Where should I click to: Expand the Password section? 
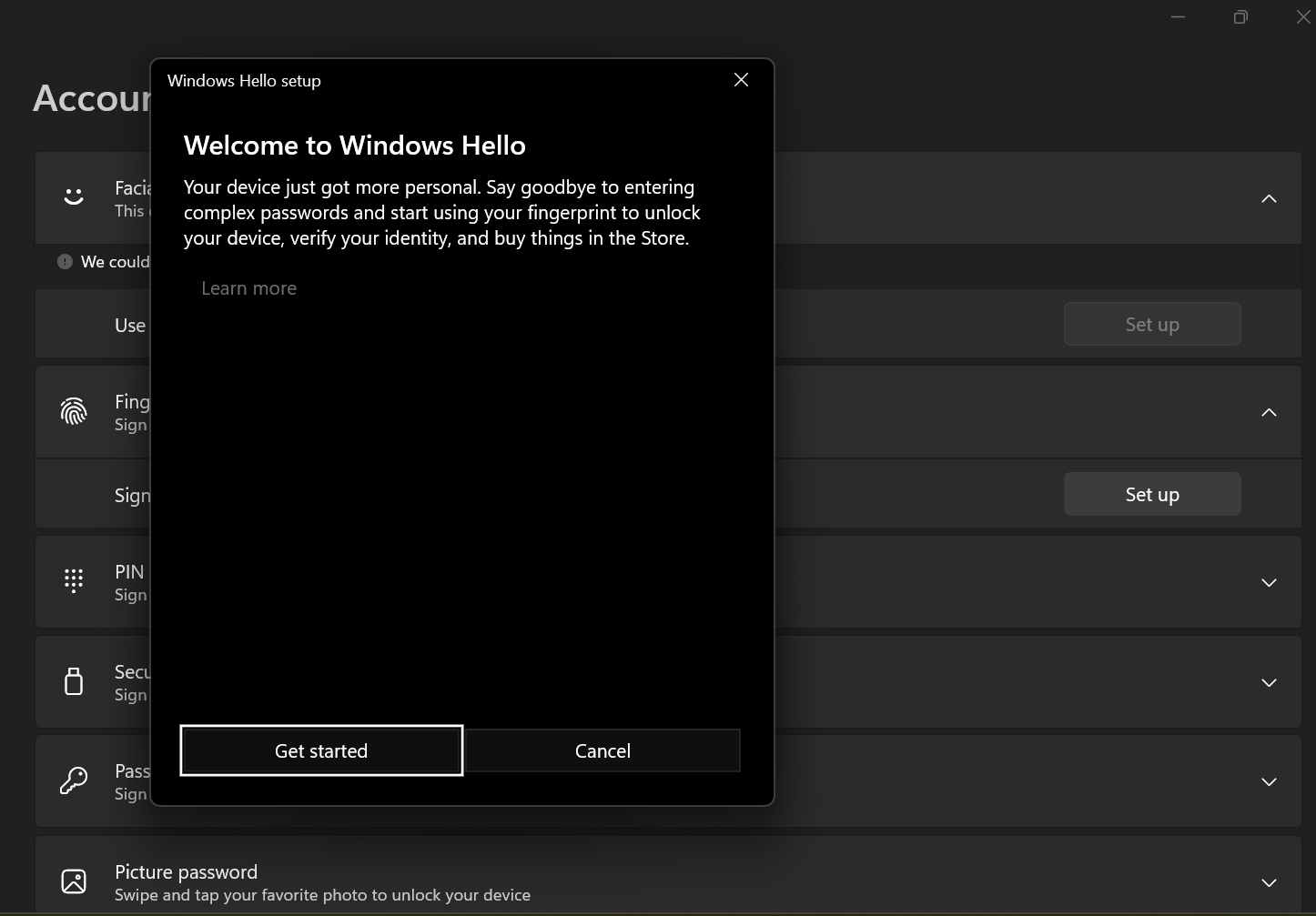point(1269,782)
